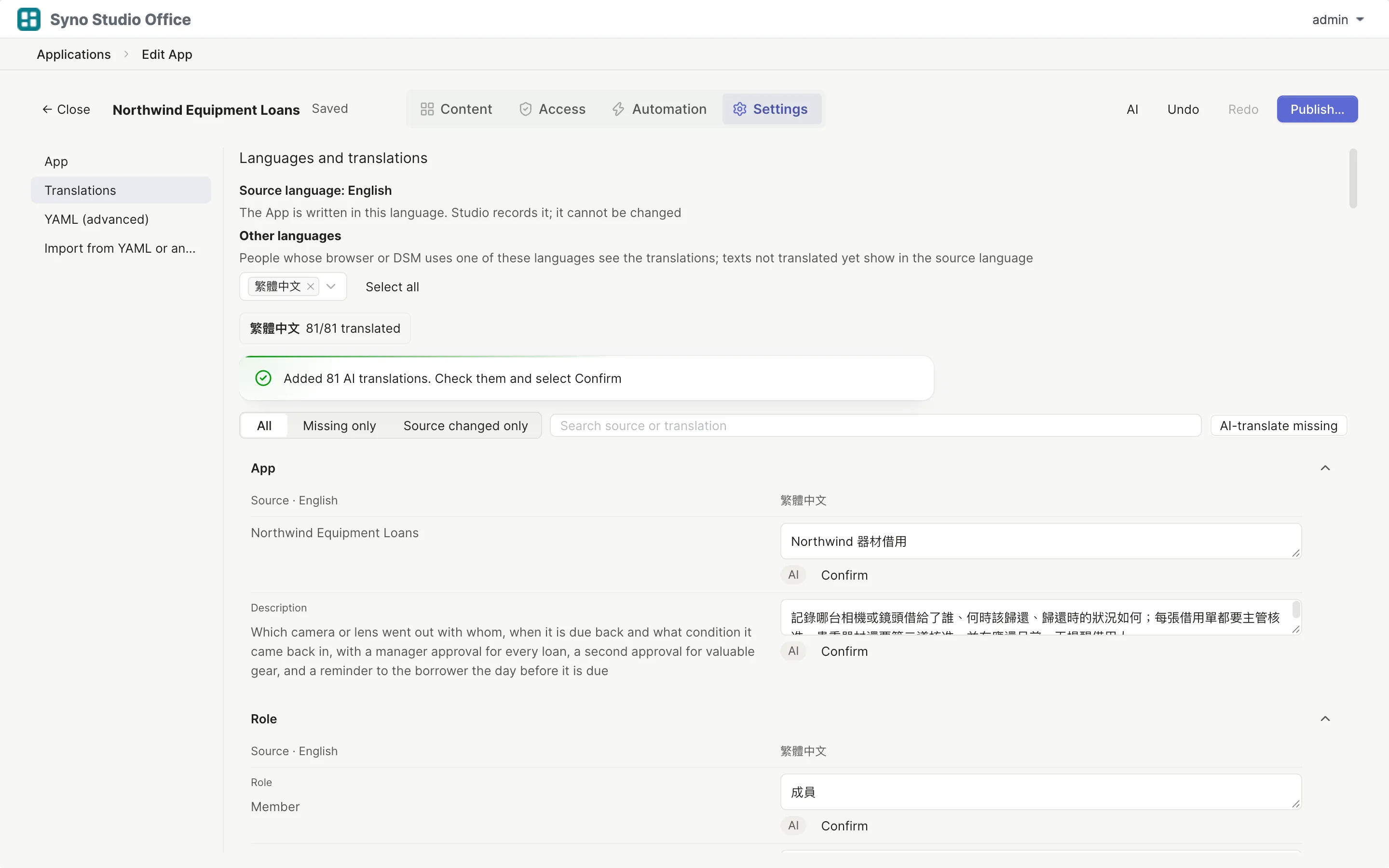
Task: Click the Description textbox inner scrollbar
Action: [1296, 609]
